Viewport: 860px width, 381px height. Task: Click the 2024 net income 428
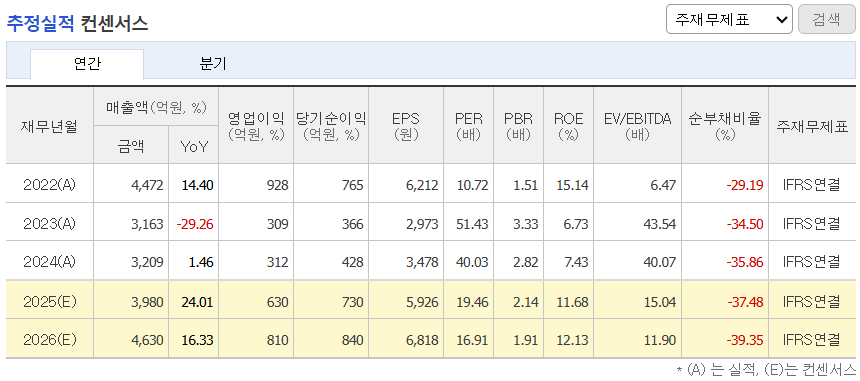point(353,263)
